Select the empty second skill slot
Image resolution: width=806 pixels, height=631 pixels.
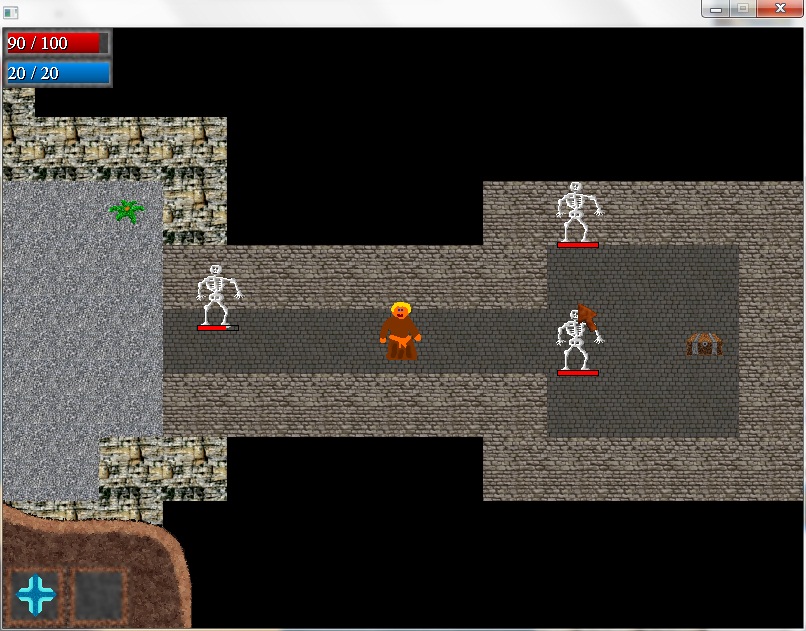point(100,594)
